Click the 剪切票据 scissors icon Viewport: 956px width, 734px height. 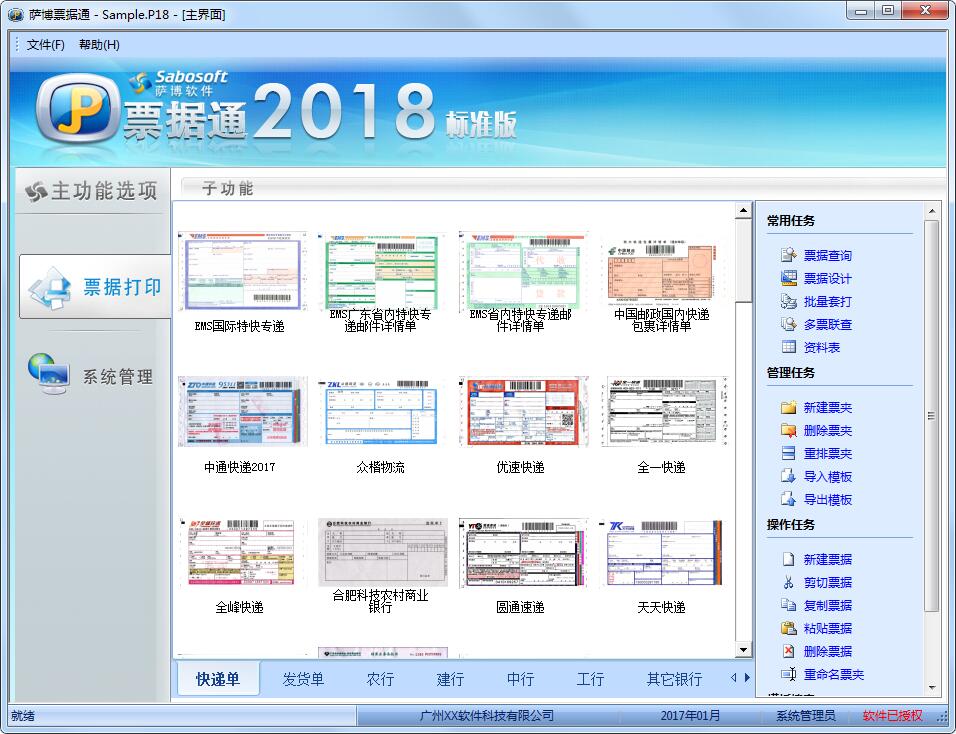788,582
